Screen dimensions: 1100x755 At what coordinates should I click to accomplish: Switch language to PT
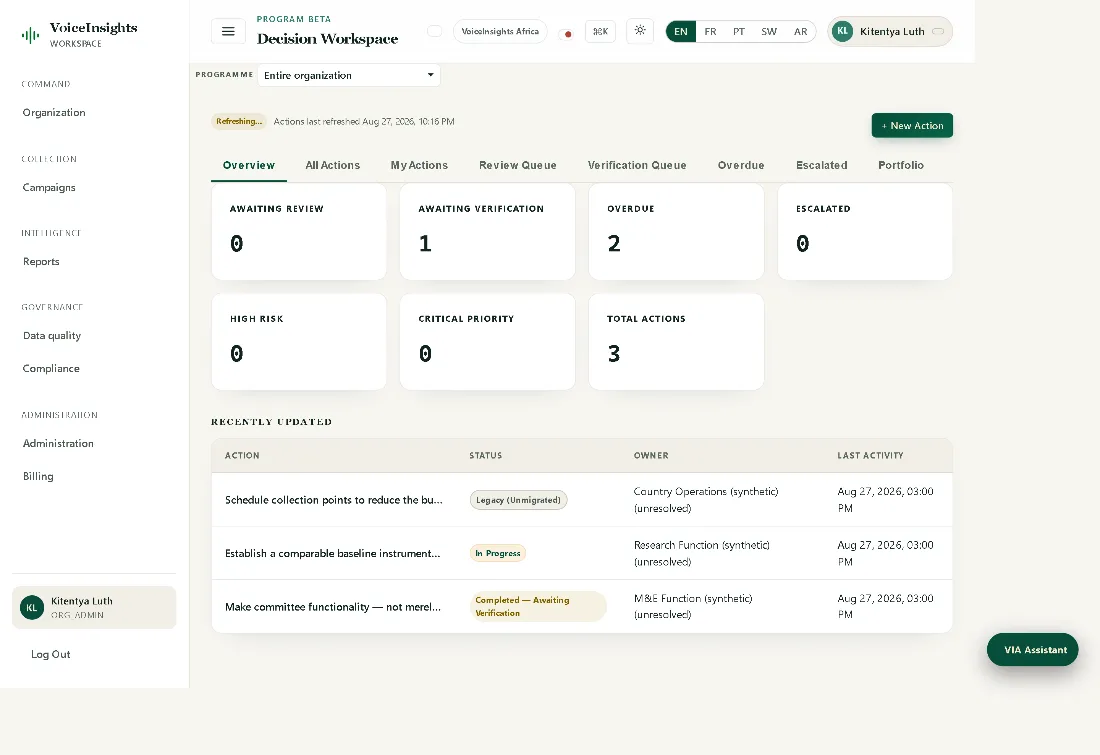click(x=739, y=32)
